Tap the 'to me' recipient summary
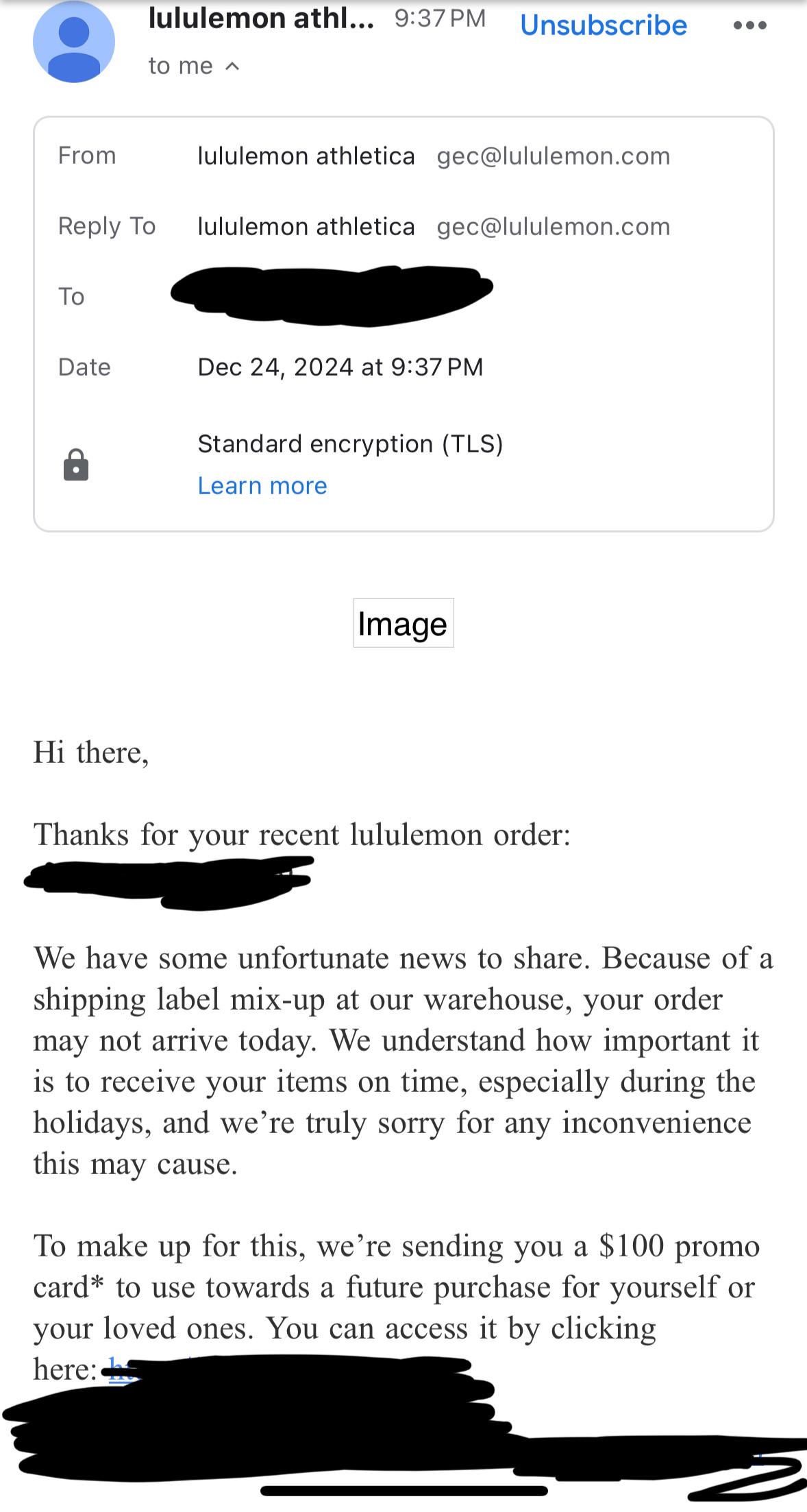 tap(181, 66)
